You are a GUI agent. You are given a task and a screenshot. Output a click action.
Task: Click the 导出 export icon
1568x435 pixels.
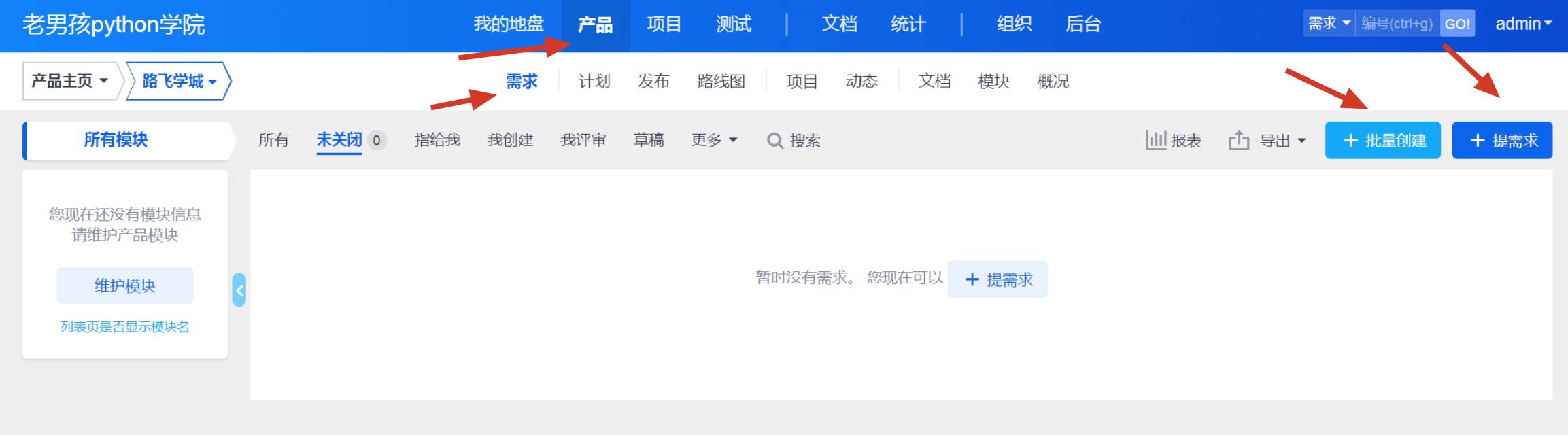(x=1239, y=141)
